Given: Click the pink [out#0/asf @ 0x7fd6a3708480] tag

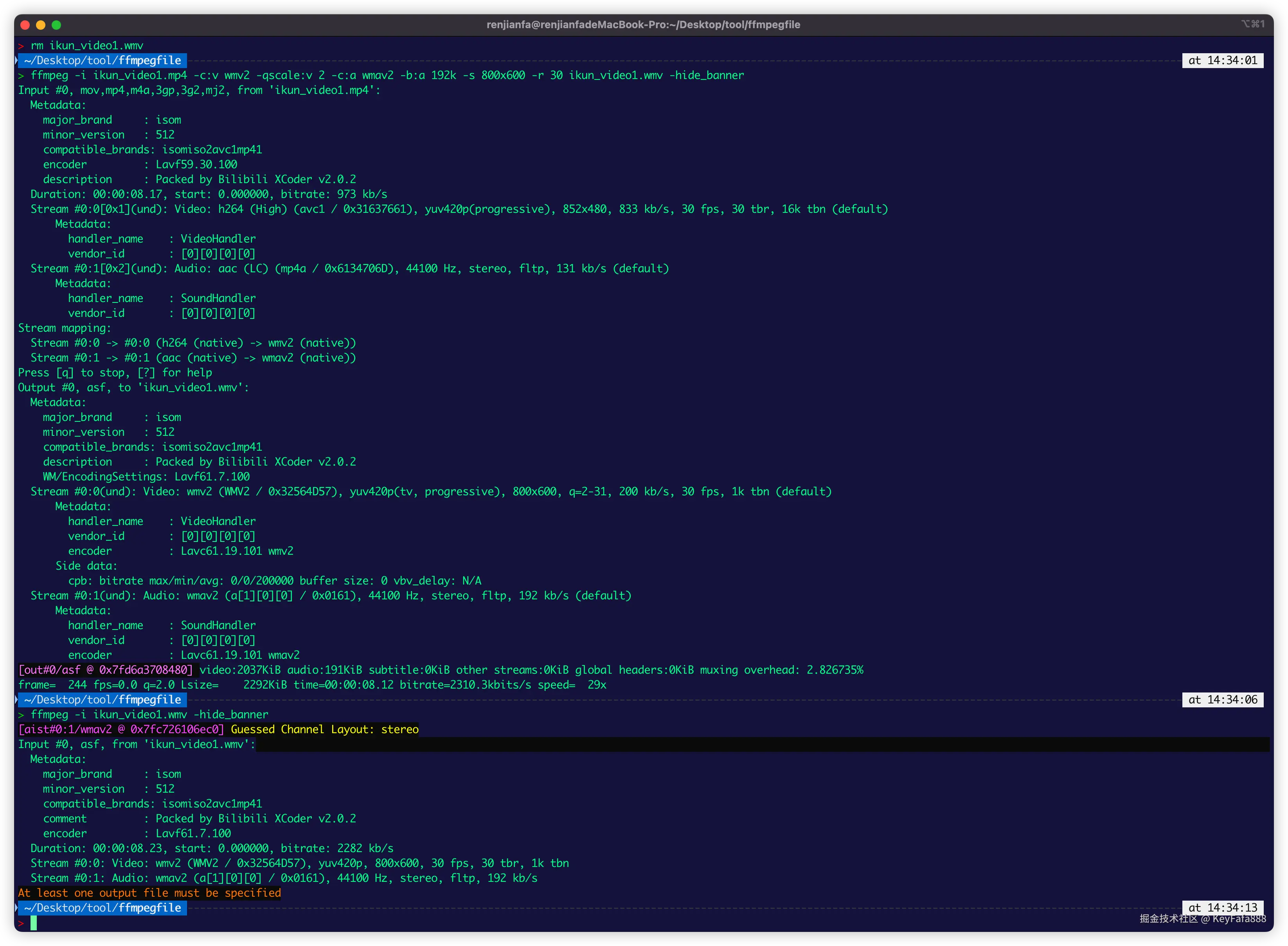Looking at the screenshot, I should pyautogui.click(x=106, y=670).
